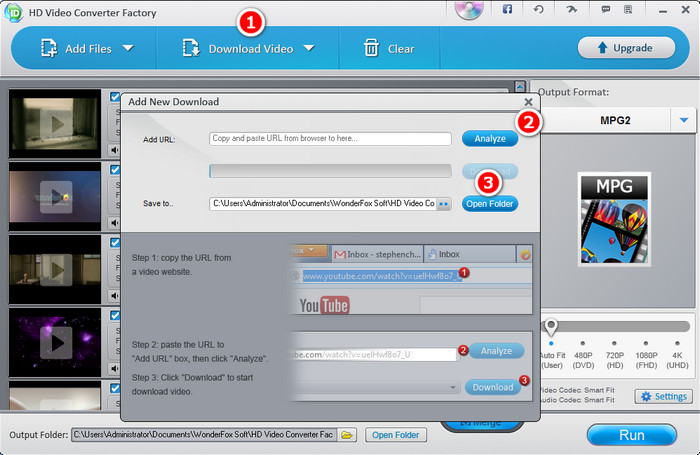
Task: Minimize the HD Video Converter window
Action: (x=662, y=10)
